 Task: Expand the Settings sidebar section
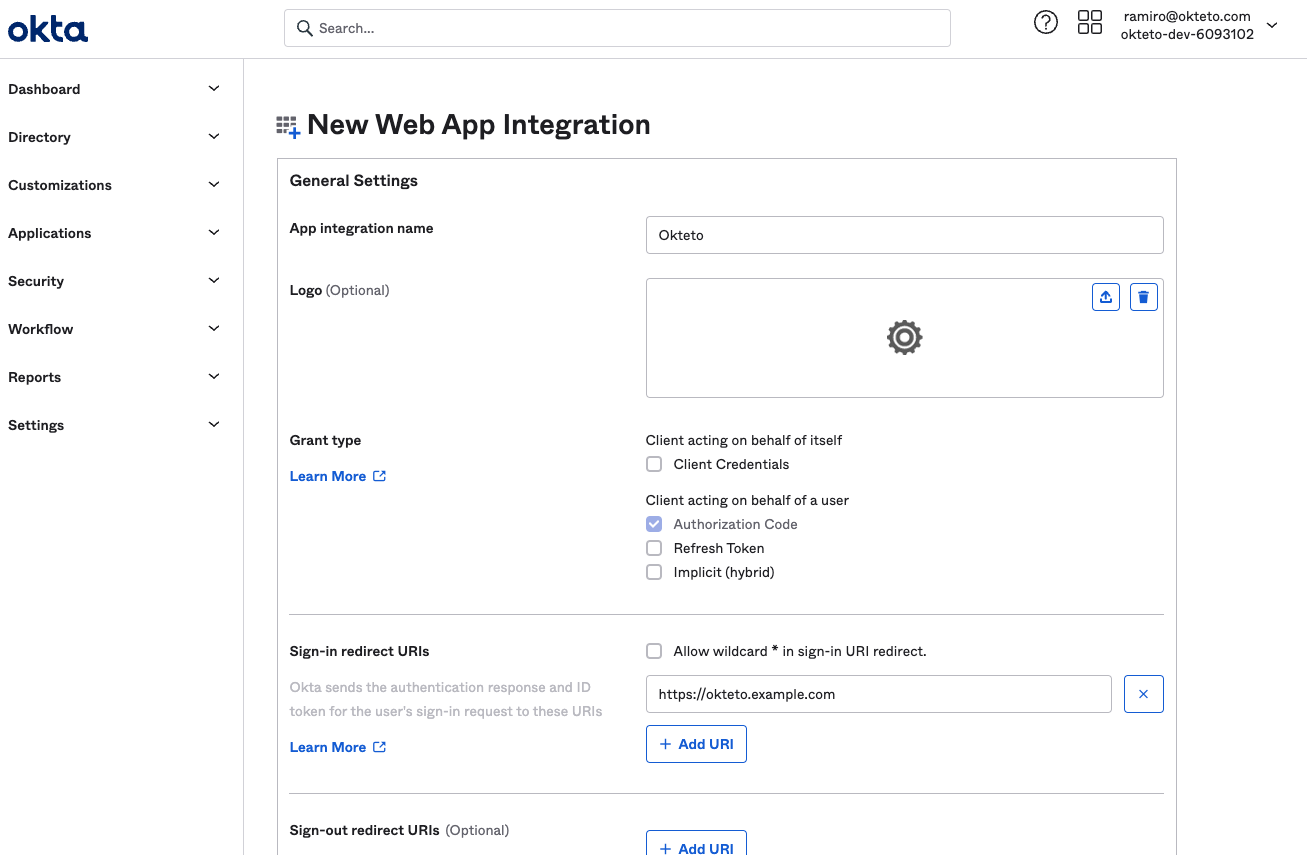pos(114,425)
